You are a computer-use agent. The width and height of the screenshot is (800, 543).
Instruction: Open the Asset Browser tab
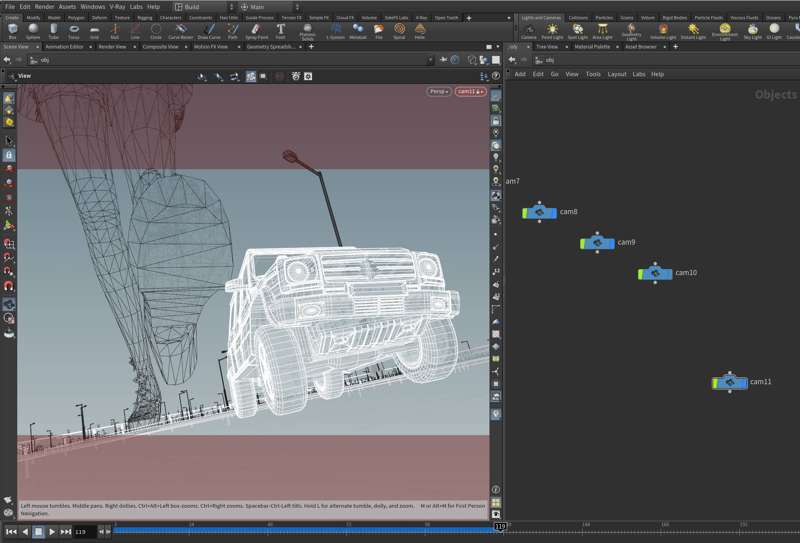tap(641, 46)
